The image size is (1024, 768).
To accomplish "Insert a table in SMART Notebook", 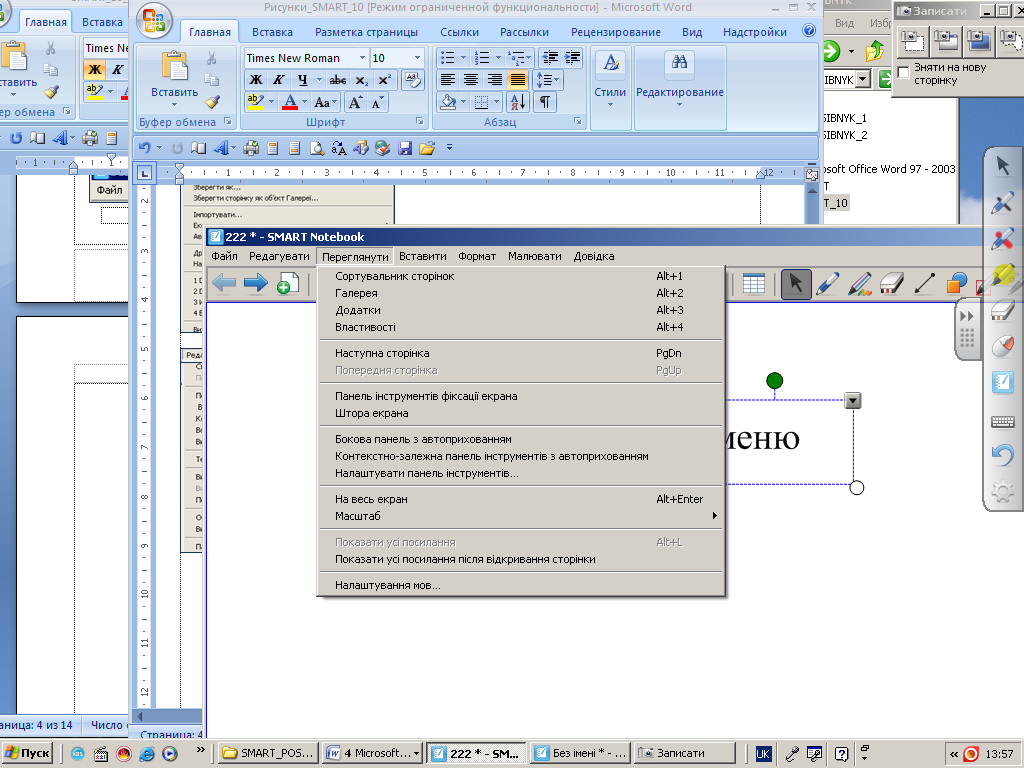I will click(x=753, y=285).
